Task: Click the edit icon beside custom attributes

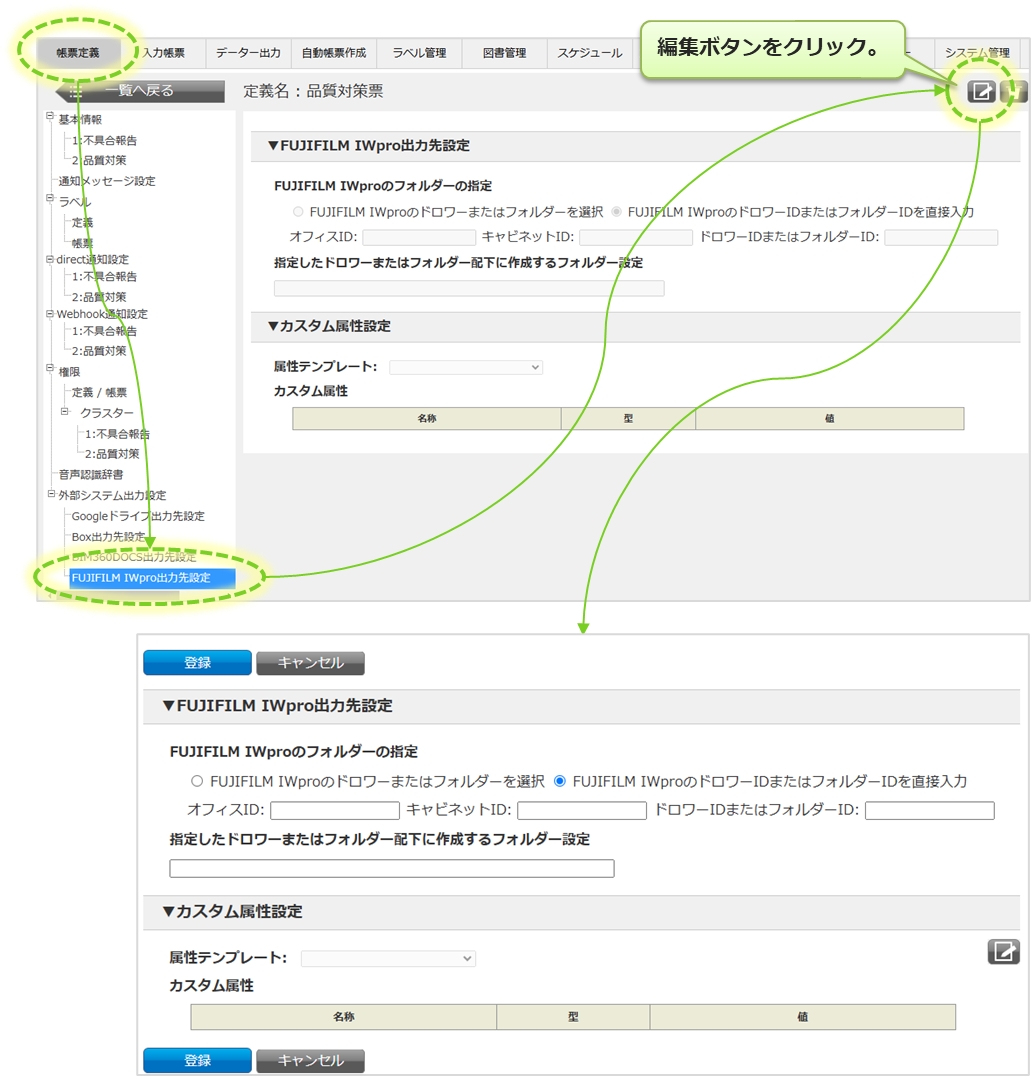Action: click(1003, 952)
